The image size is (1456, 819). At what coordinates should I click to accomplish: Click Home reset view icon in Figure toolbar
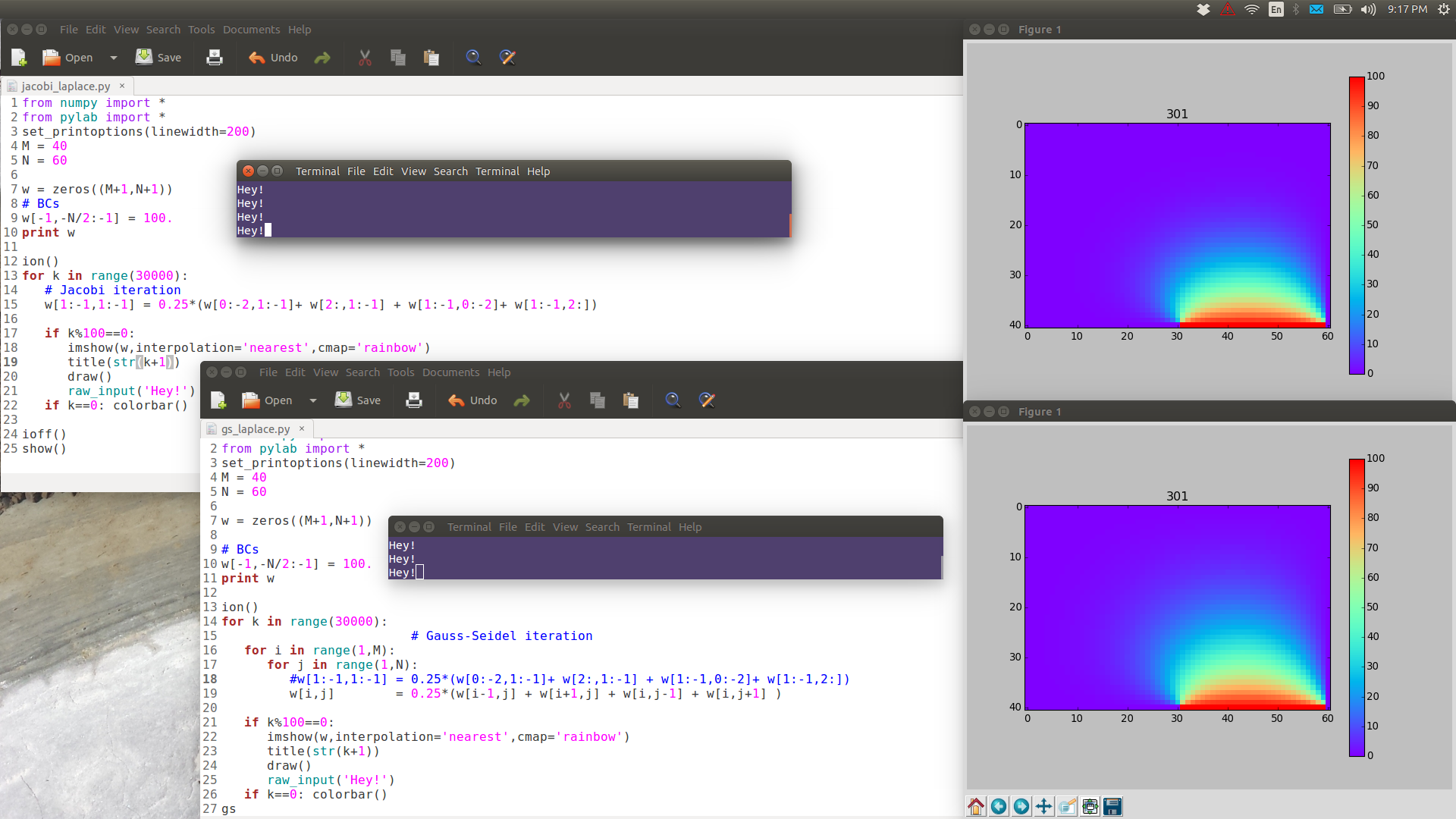point(976,806)
